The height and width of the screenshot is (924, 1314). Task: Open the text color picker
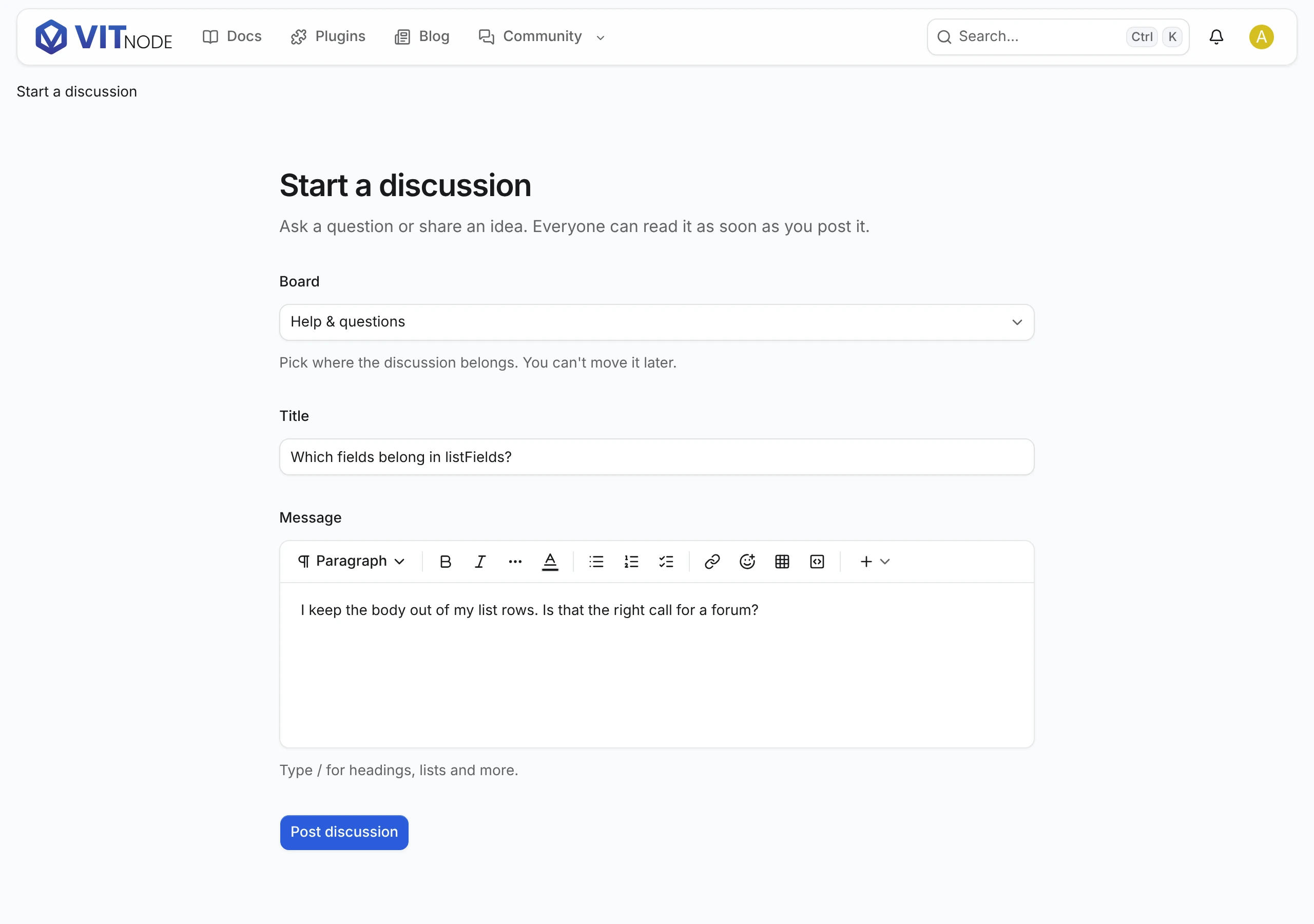pyautogui.click(x=550, y=562)
